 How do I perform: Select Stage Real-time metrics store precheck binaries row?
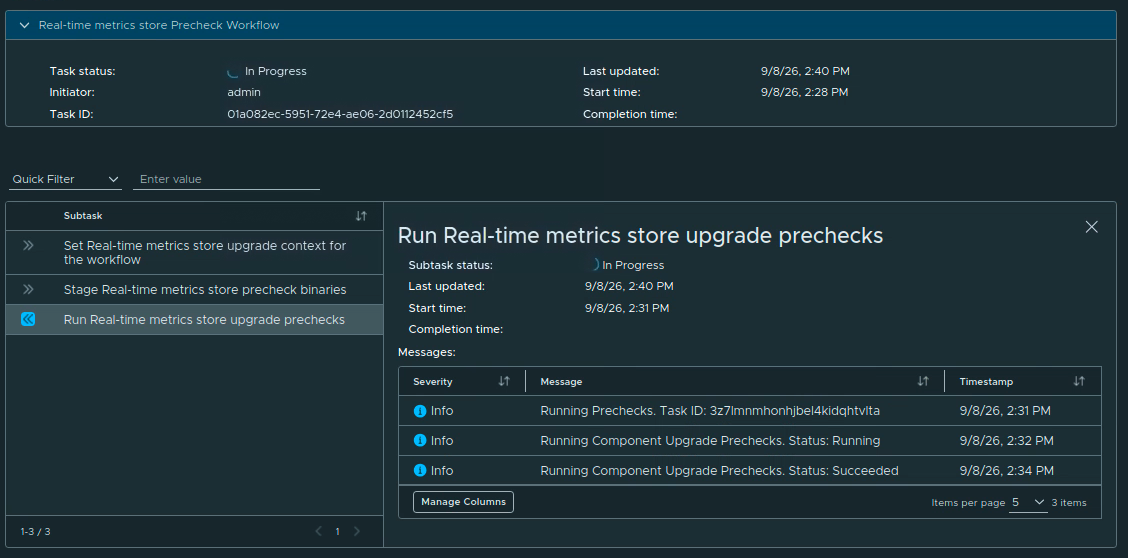click(194, 290)
